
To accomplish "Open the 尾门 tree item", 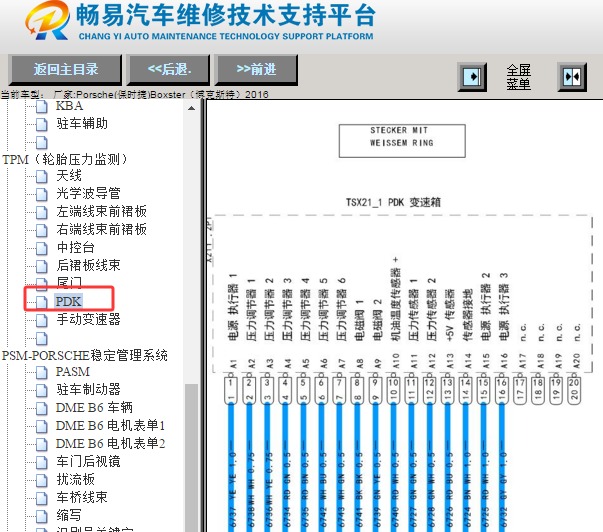I will 69,282.
